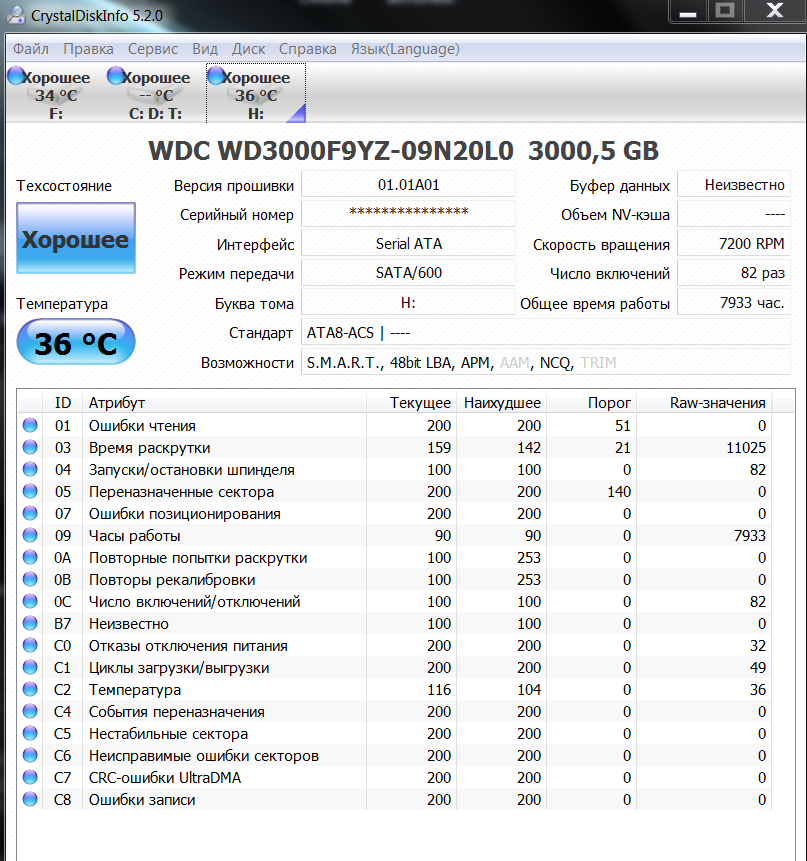Click the Наихудшее column header

pos(502,402)
